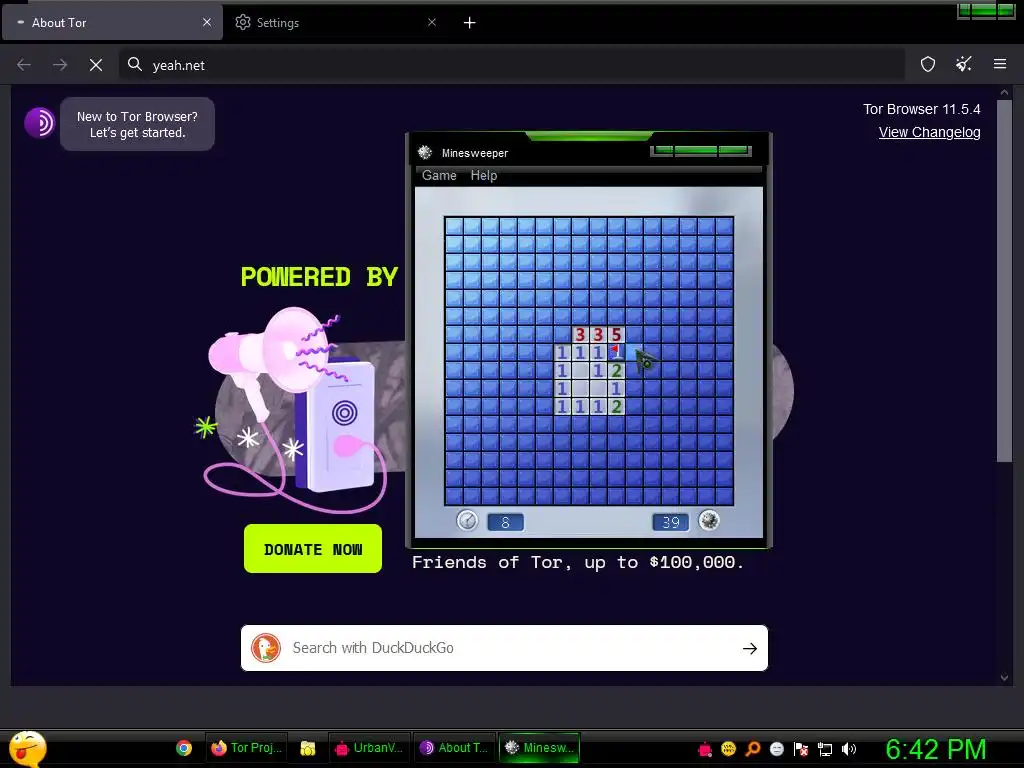Launch Chrome from the taskbar
This screenshot has height=768, width=1024.
184,748
